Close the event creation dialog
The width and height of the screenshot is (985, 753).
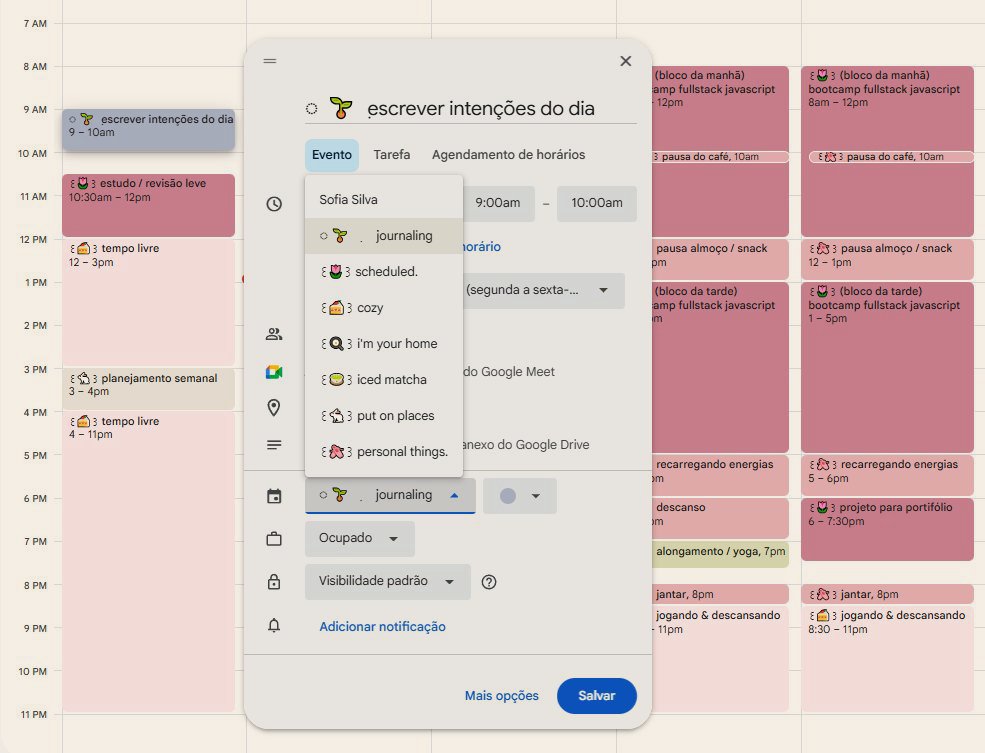(x=625, y=61)
